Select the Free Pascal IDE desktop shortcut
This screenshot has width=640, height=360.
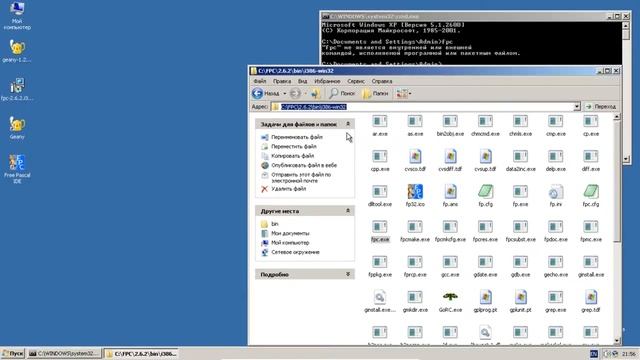point(17,163)
